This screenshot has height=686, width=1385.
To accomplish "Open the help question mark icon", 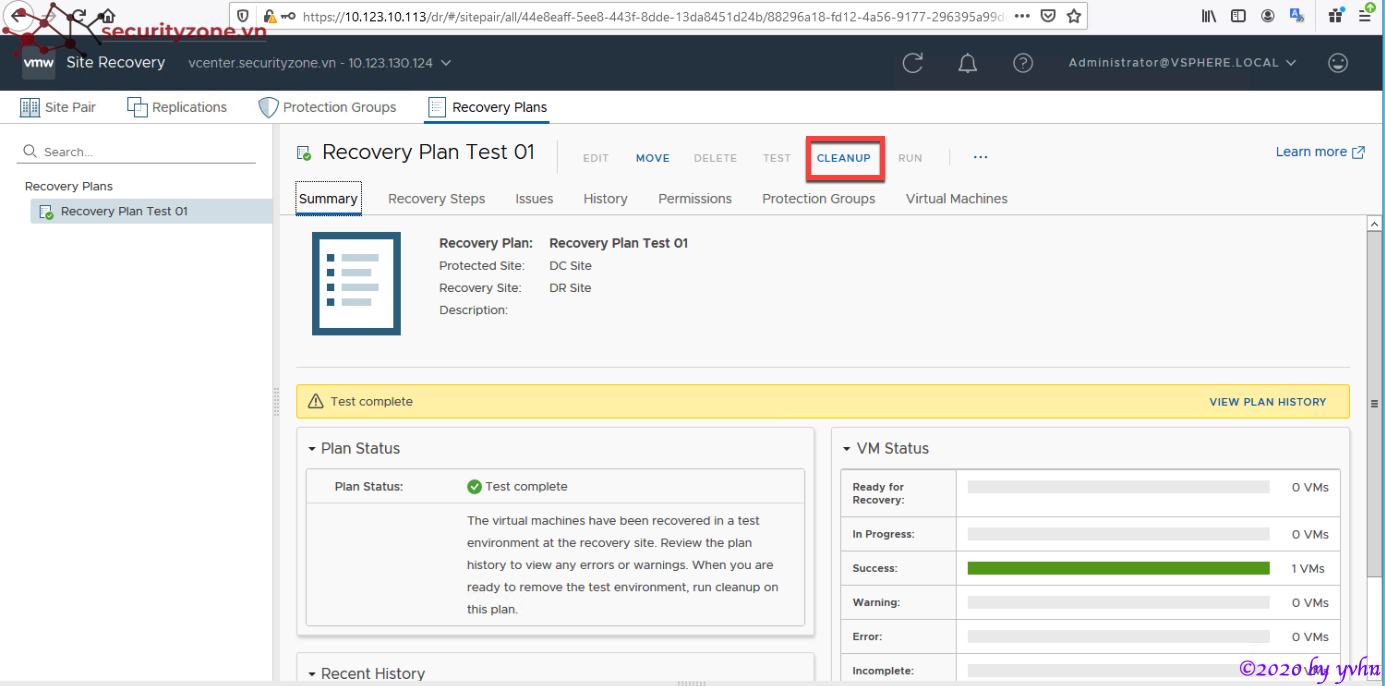I will pos(1022,63).
